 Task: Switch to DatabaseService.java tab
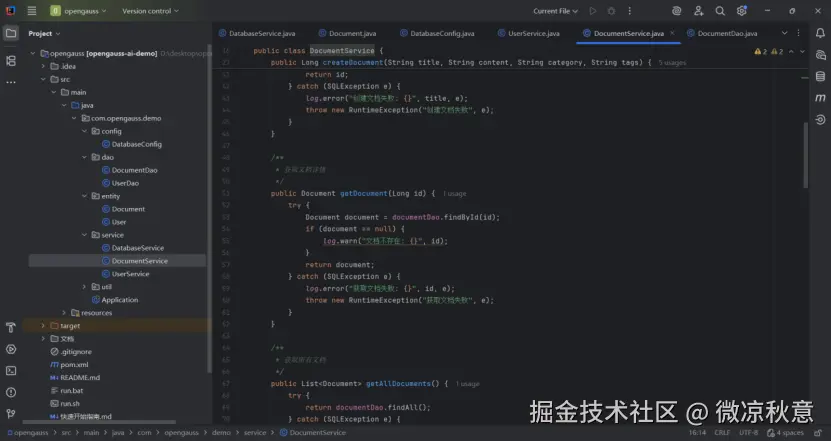coord(257,33)
